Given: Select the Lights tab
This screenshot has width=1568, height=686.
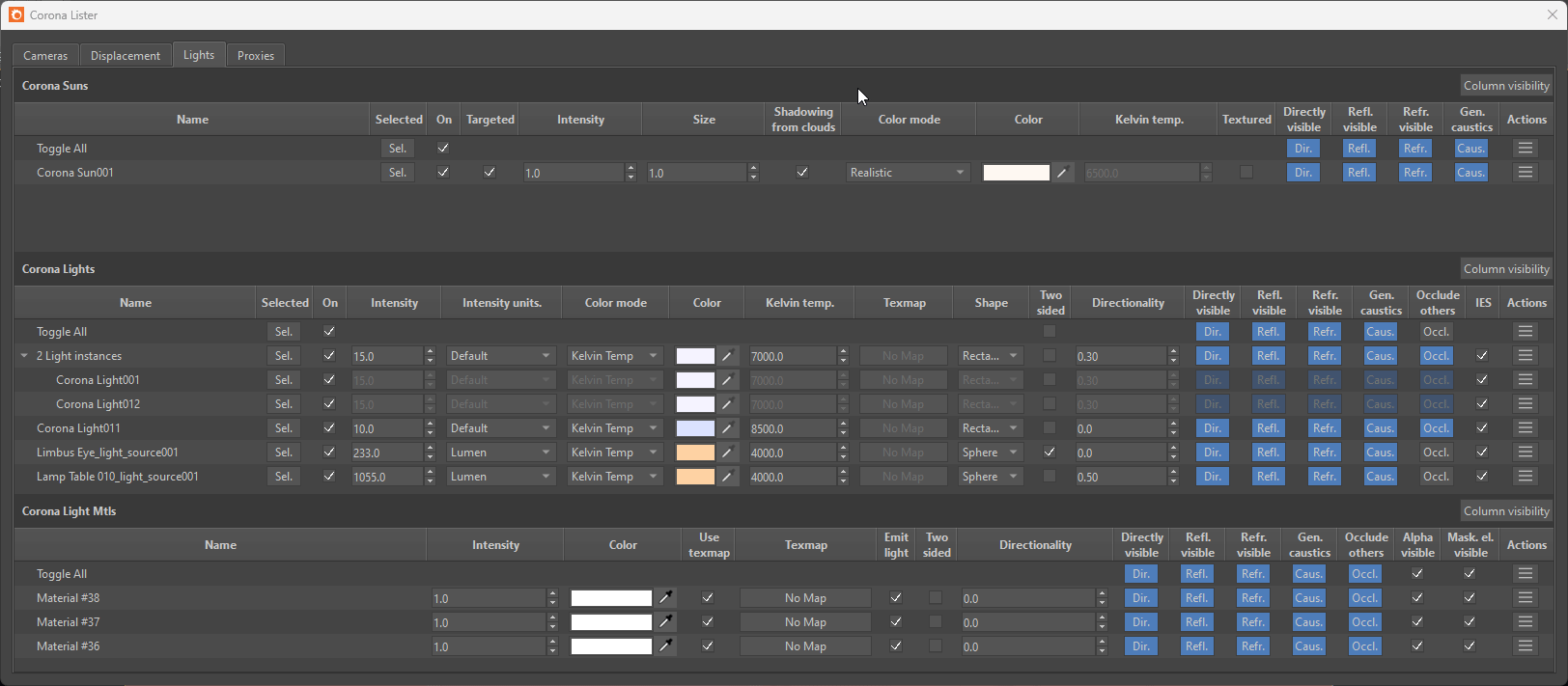Looking at the screenshot, I should (199, 55).
